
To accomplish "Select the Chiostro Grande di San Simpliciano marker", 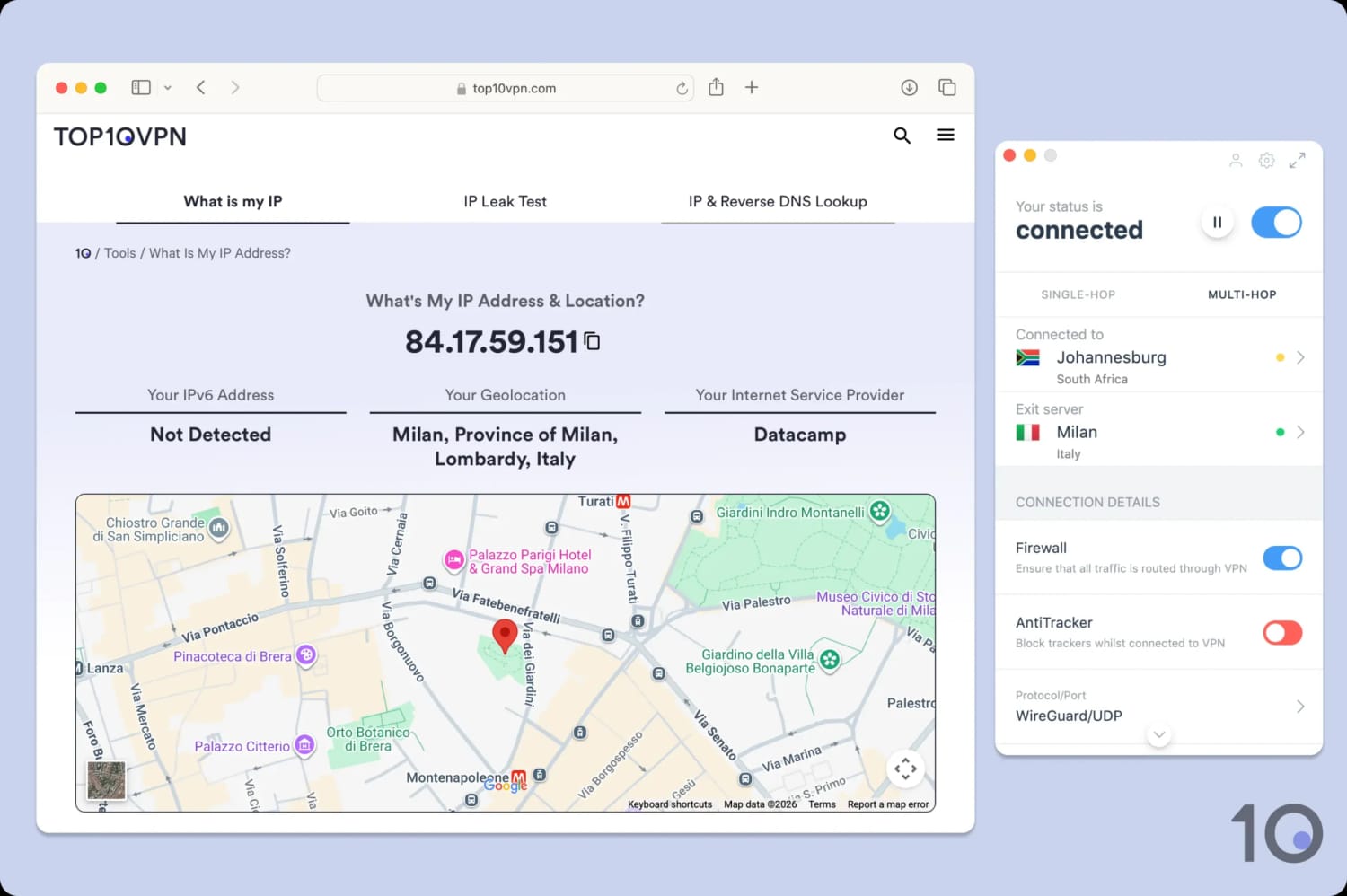I will pos(218,529).
